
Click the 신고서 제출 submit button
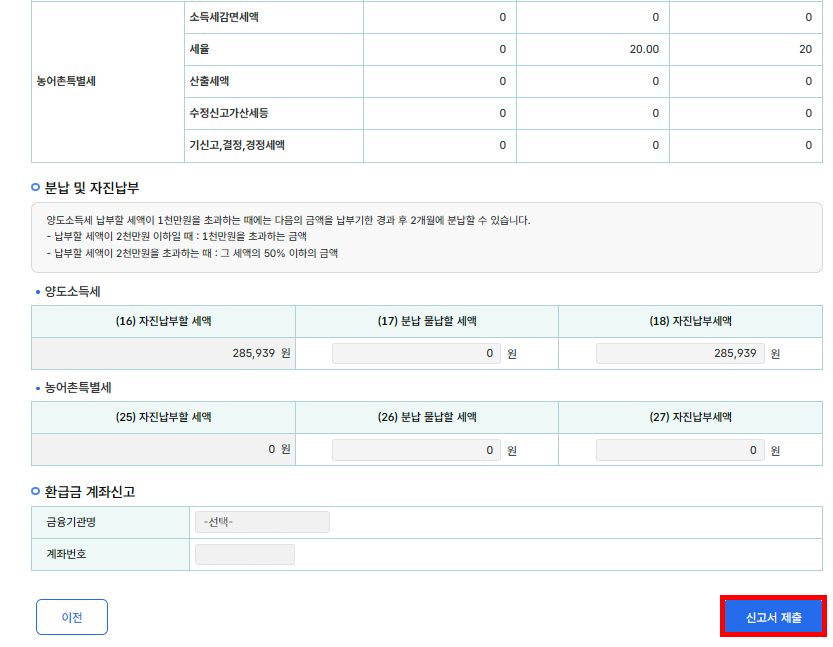pos(774,617)
